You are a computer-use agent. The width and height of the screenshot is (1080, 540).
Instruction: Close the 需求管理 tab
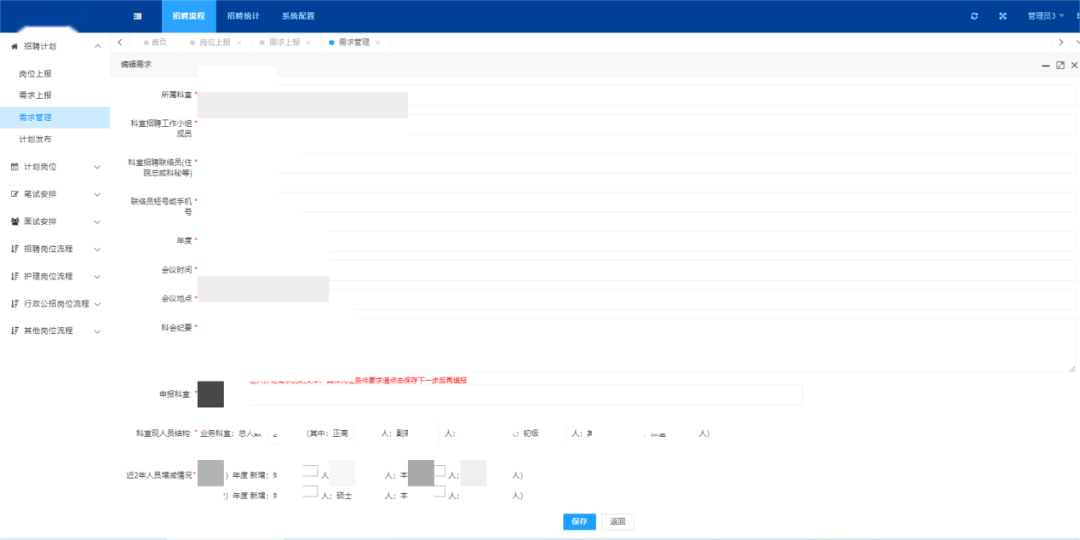377,43
